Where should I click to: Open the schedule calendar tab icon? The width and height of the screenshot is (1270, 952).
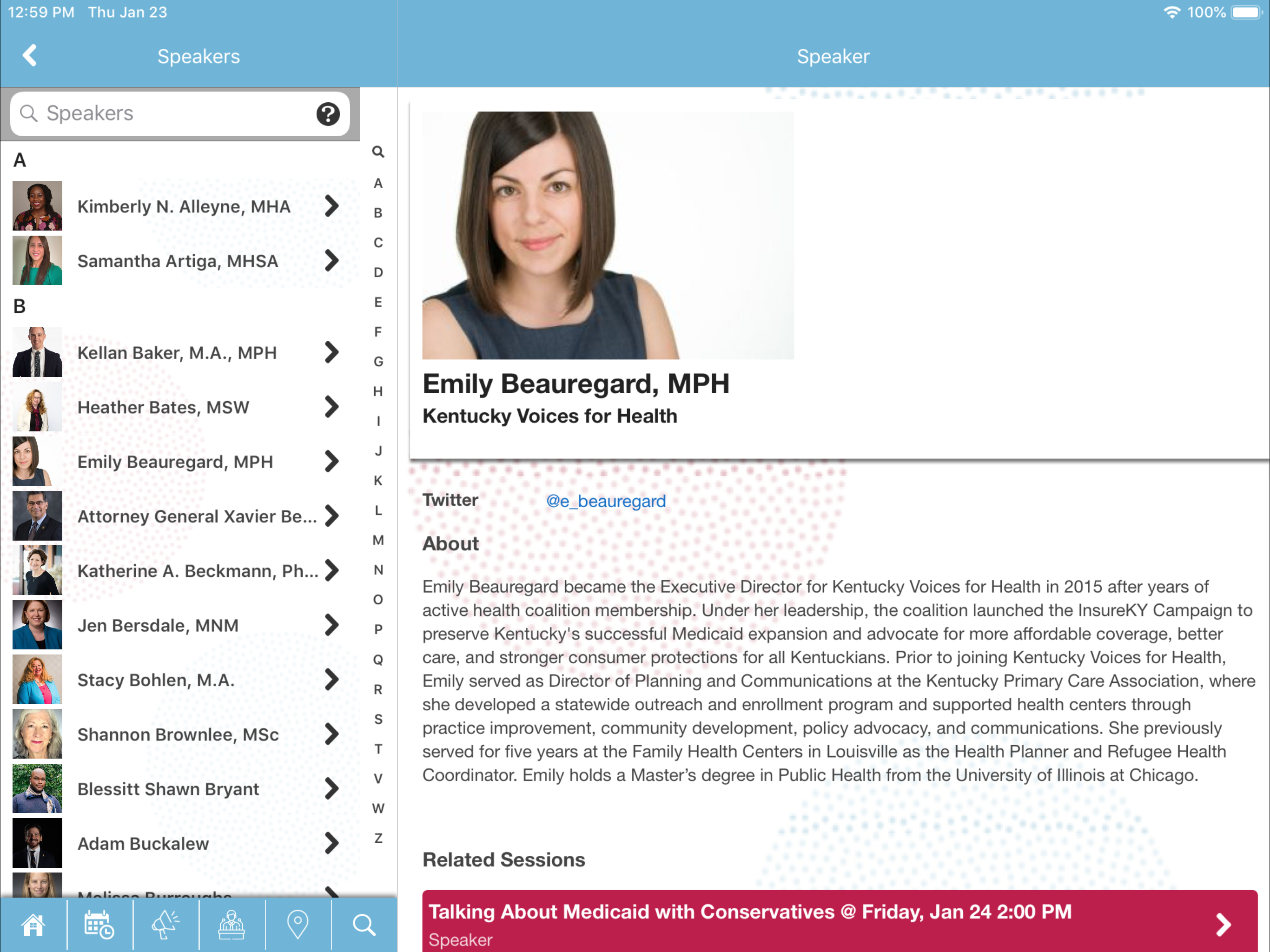99,925
